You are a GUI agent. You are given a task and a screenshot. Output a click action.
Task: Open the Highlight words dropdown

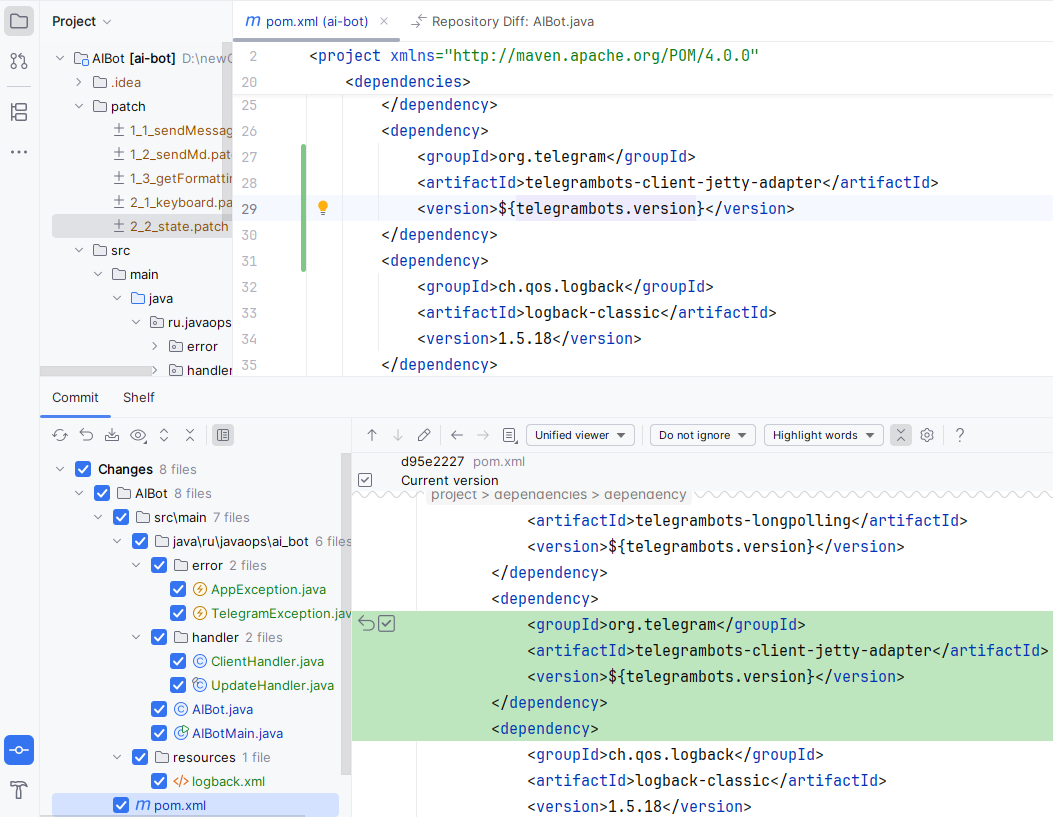[823, 435]
